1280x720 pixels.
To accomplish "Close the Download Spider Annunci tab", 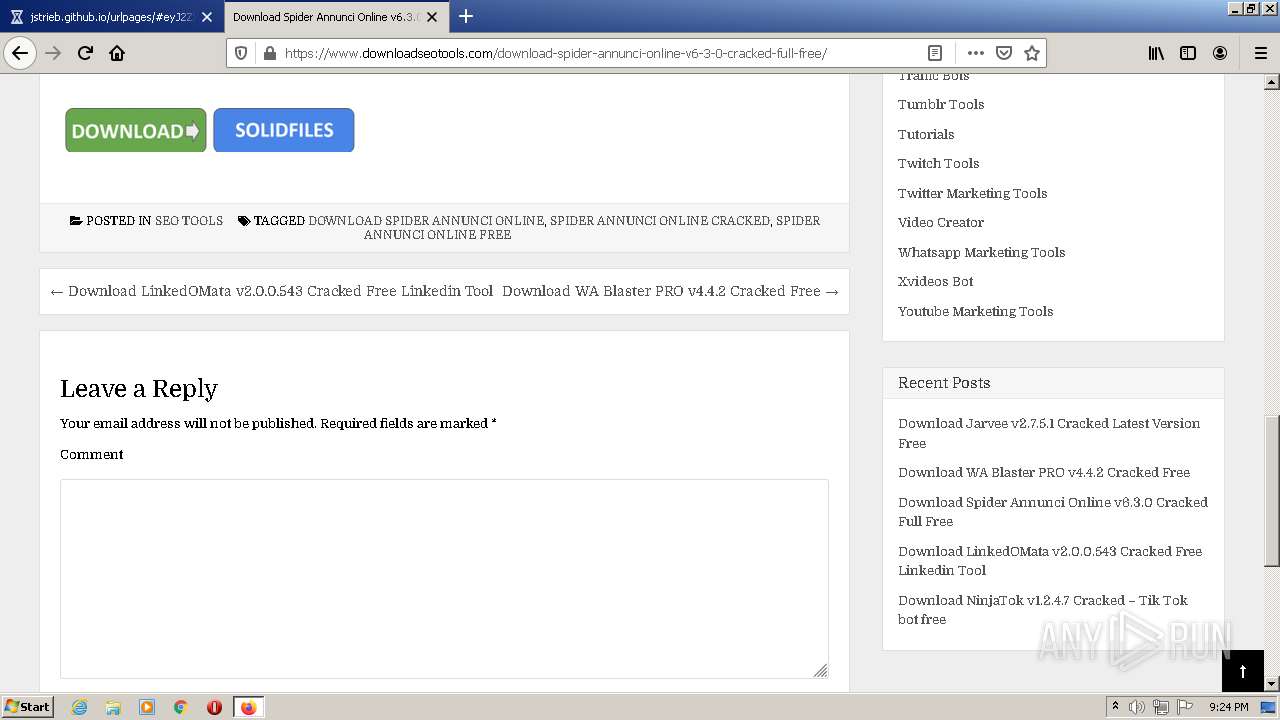I will pos(432,17).
